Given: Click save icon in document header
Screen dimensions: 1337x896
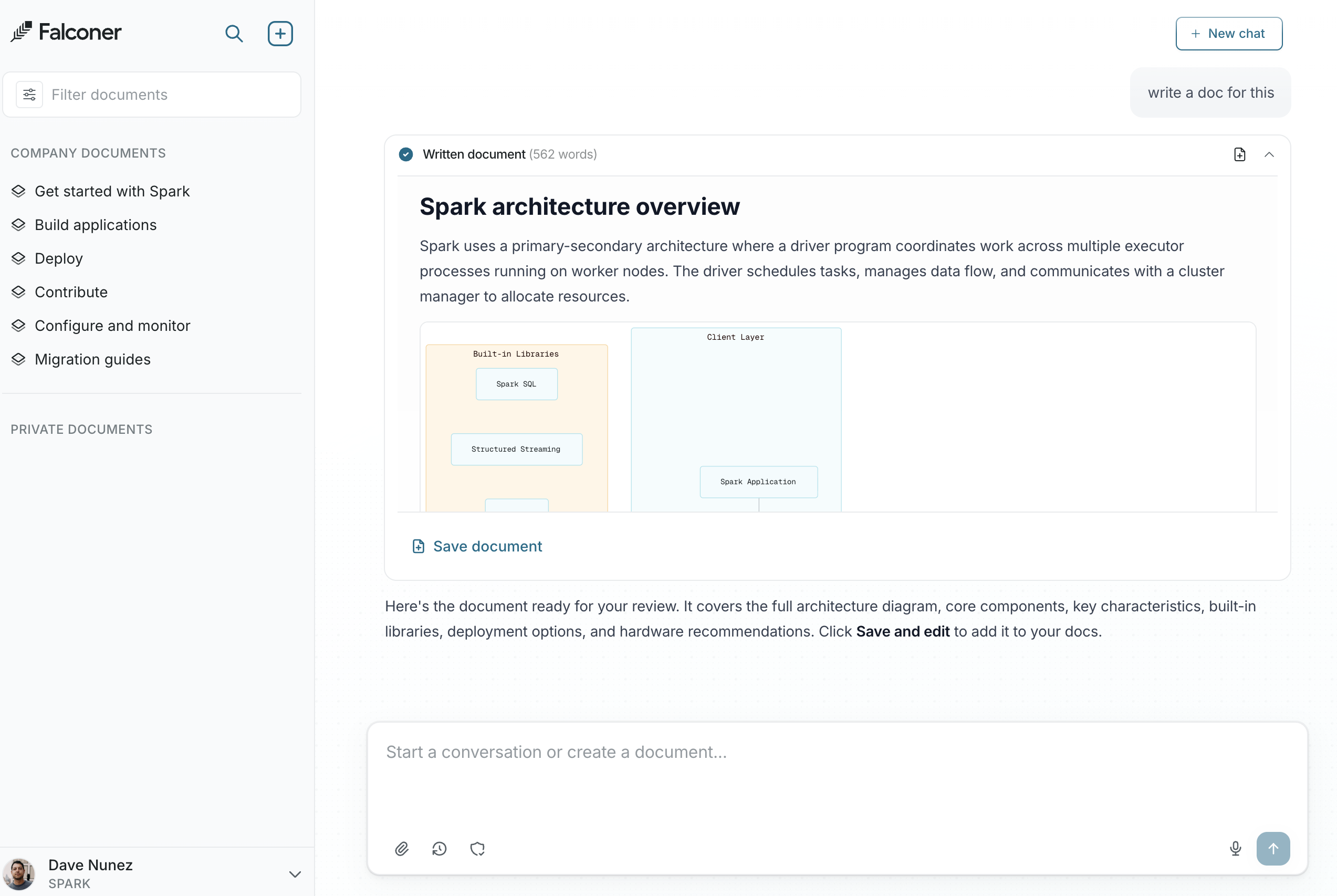Looking at the screenshot, I should 1239,154.
